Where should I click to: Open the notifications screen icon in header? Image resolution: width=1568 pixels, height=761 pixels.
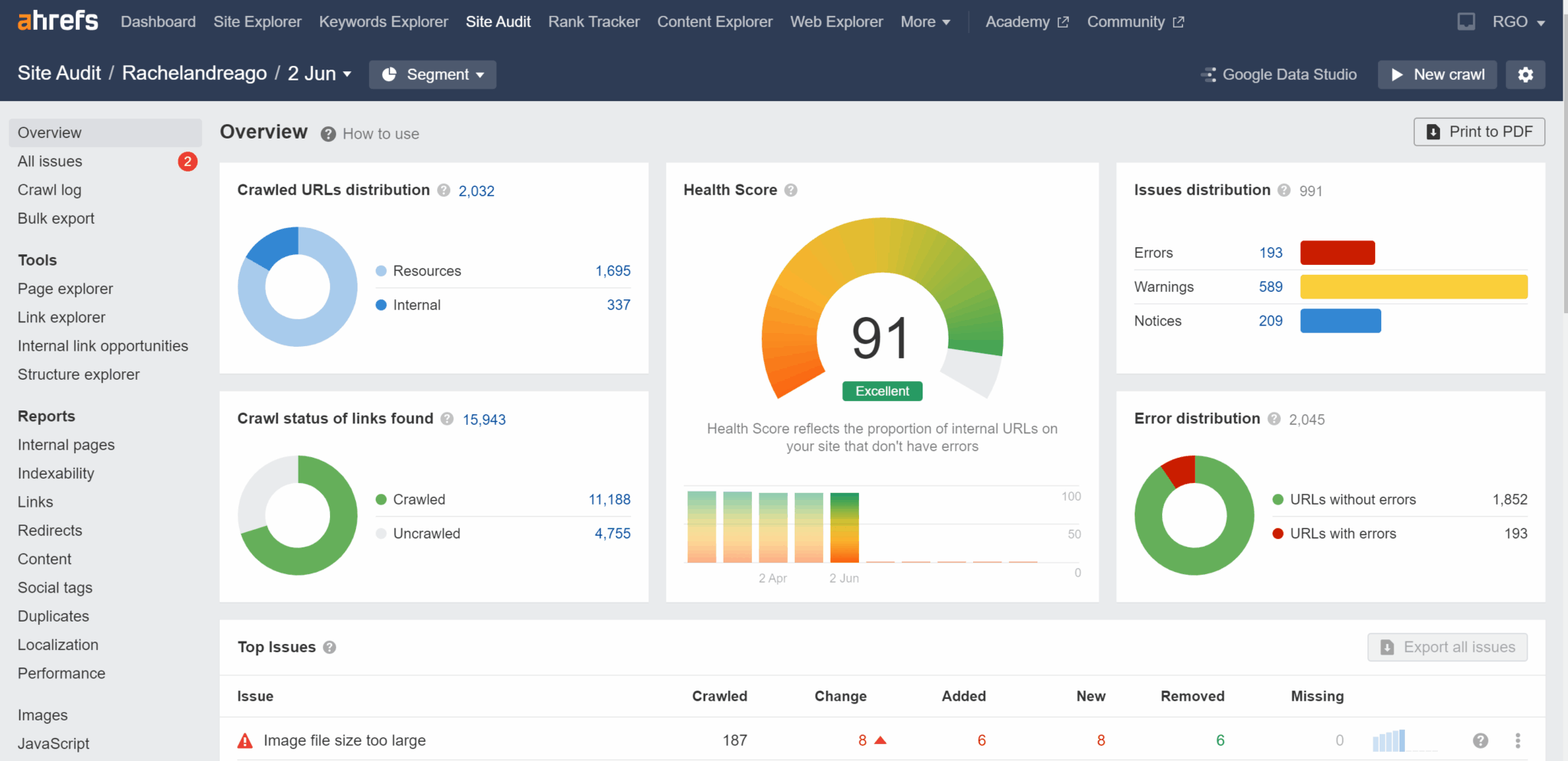click(1465, 21)
